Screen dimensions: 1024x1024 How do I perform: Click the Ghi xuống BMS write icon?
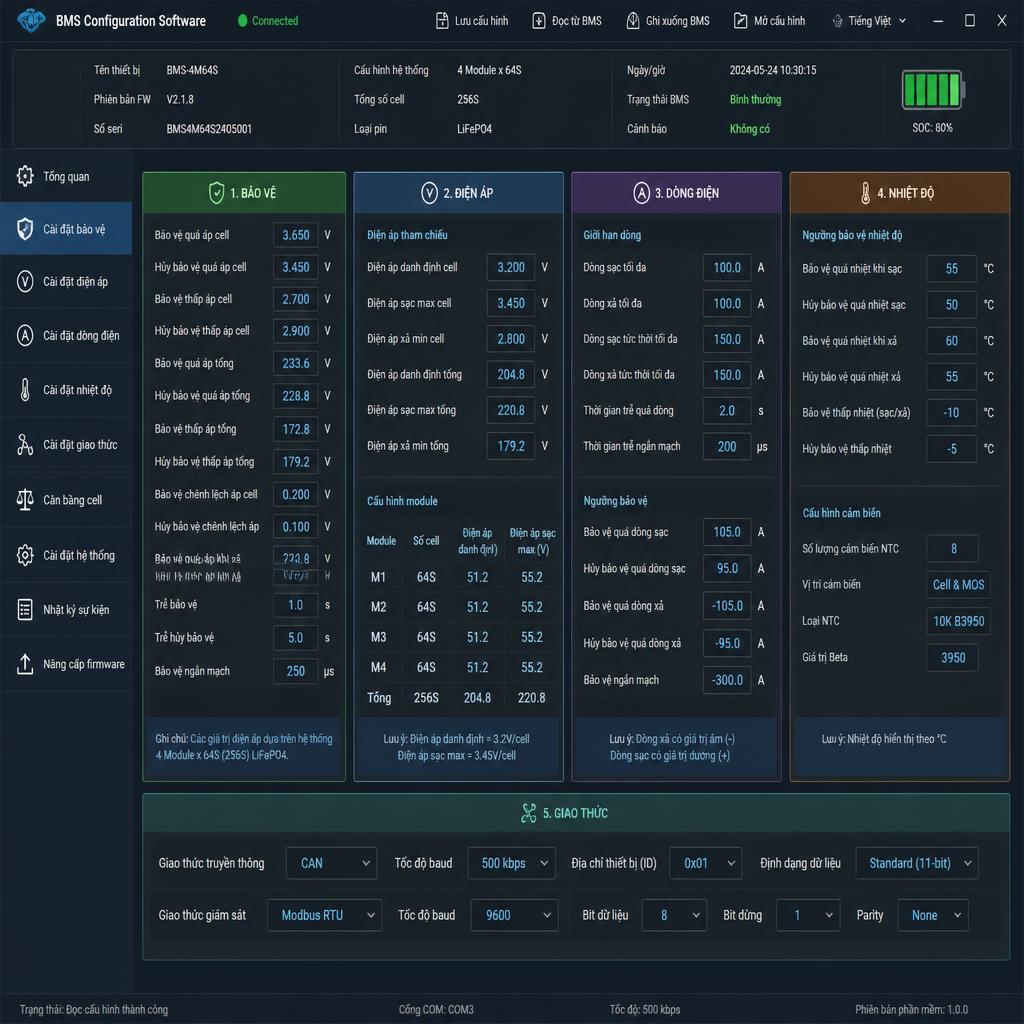pos(633,21)
